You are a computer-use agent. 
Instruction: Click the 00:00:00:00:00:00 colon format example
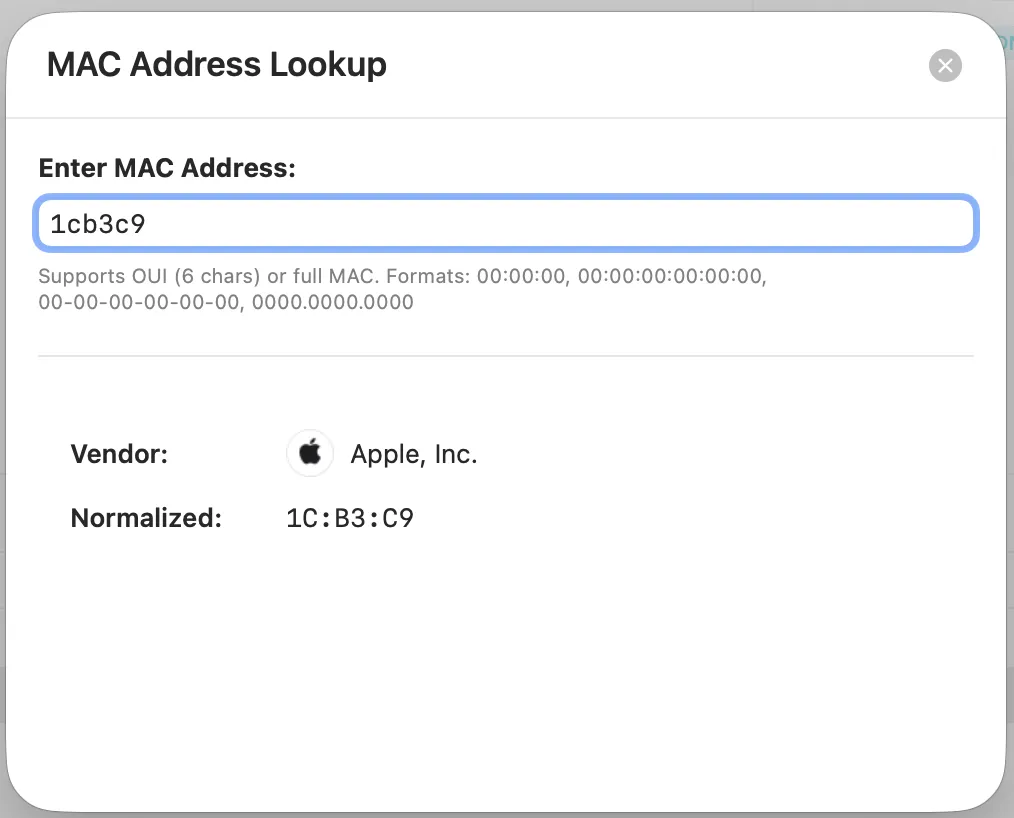(670, 276)
